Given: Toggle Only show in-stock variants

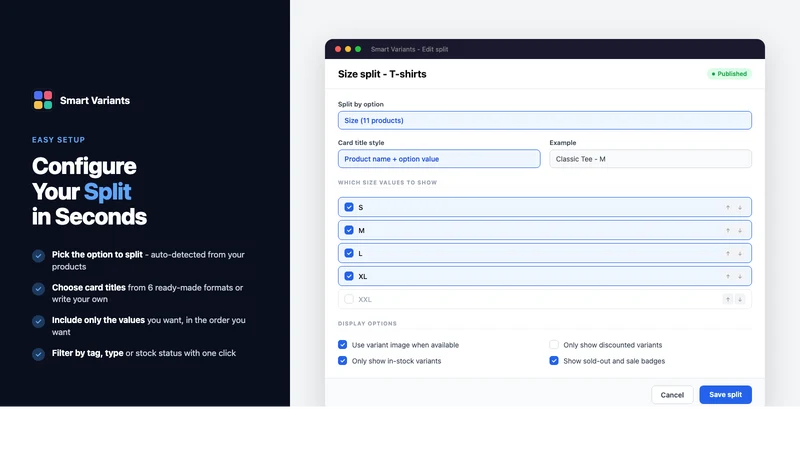Looking at the screenshot, I should pyautogui.click(x=342, y=361).
